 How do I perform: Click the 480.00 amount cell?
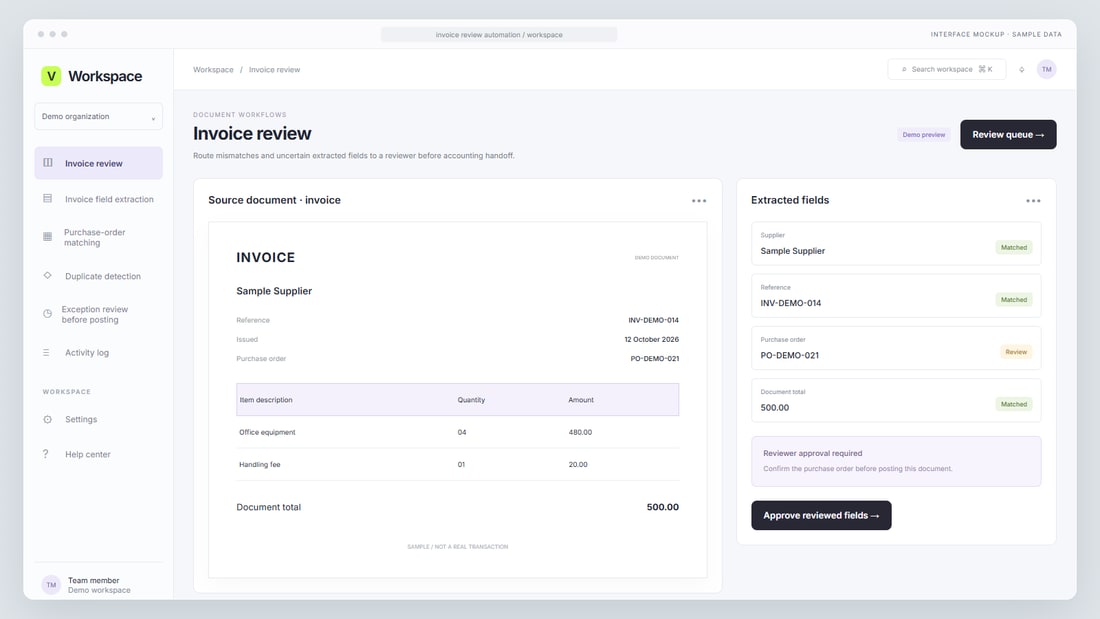tap(580, 432)
